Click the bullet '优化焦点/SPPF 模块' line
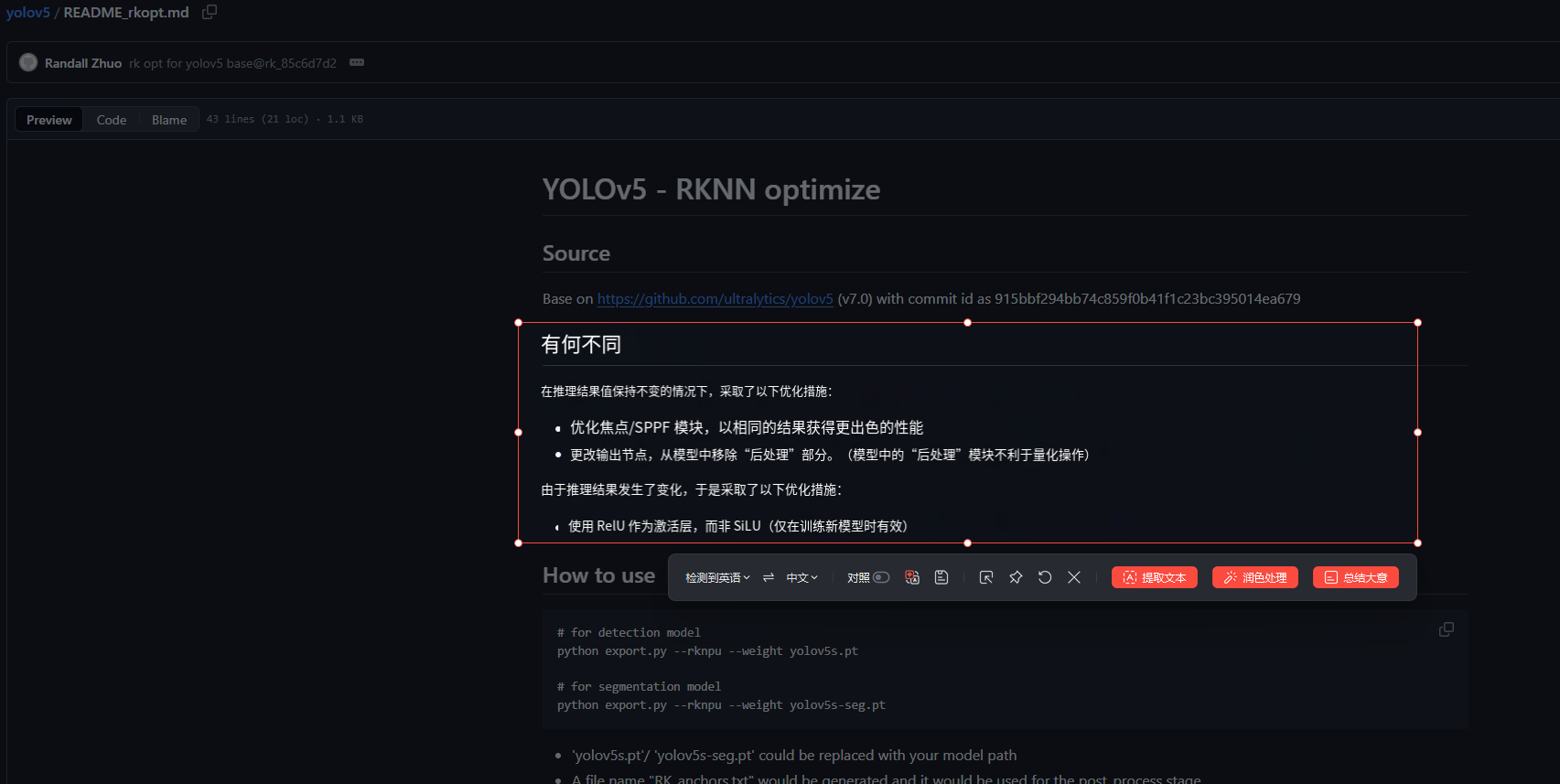Viewport: 1560px width, 784px height. coord(747,427)
